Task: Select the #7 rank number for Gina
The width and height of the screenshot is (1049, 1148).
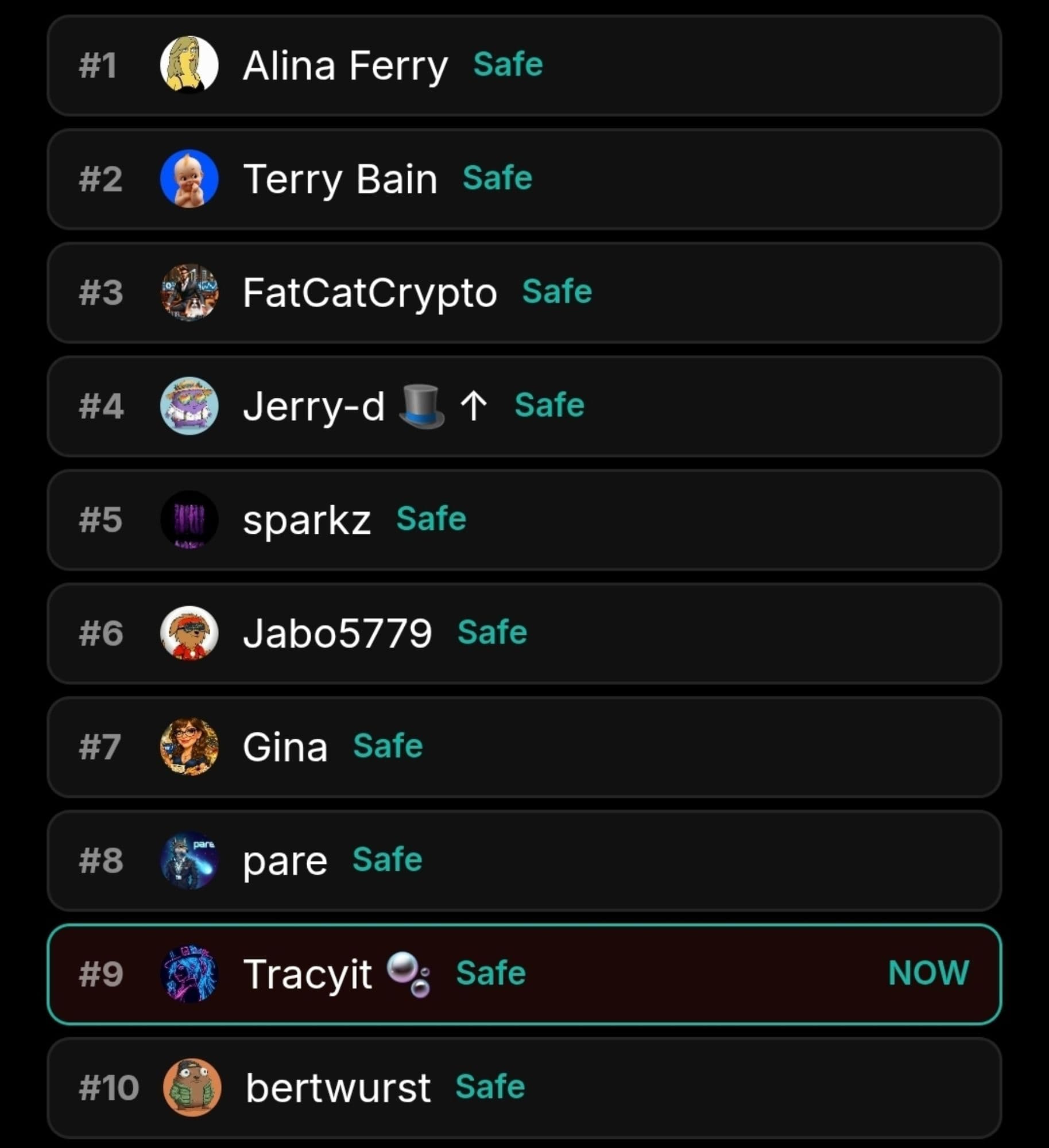Action: point(100,747)
